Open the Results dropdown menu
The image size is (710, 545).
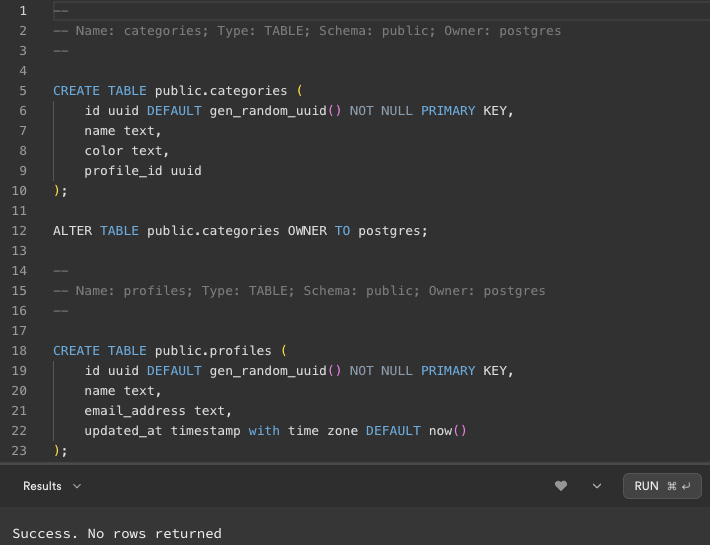coord(52,486)
